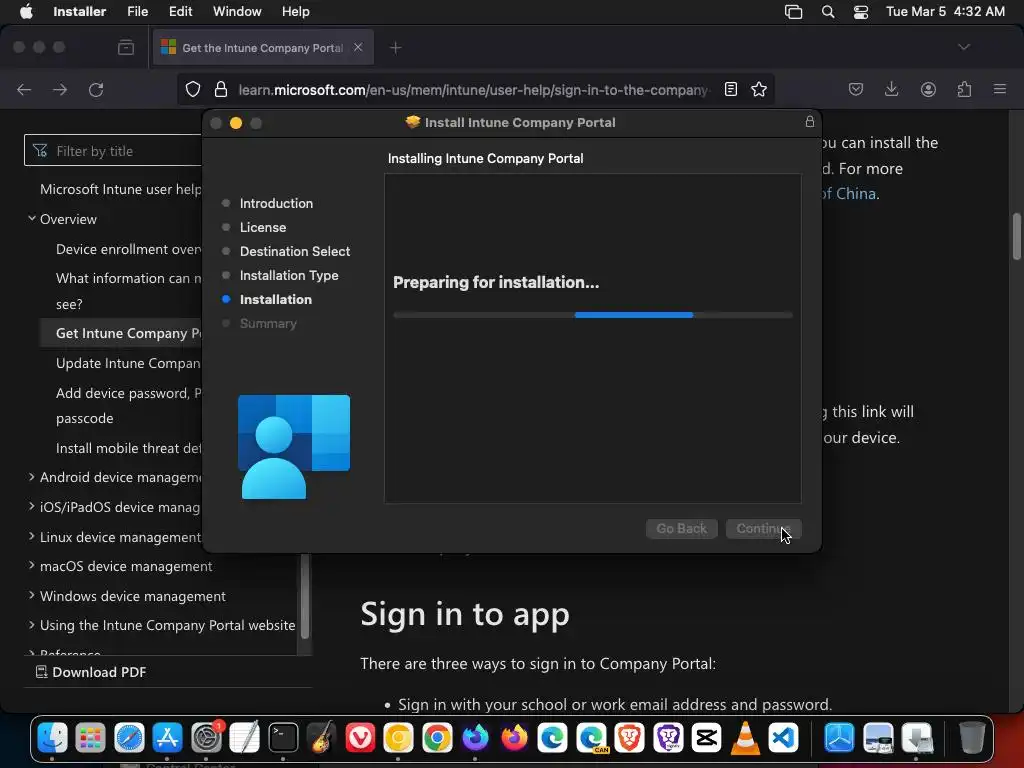Click Firefox list all tabs chevron
This screenshot has width=1024, height=768.
964,47
